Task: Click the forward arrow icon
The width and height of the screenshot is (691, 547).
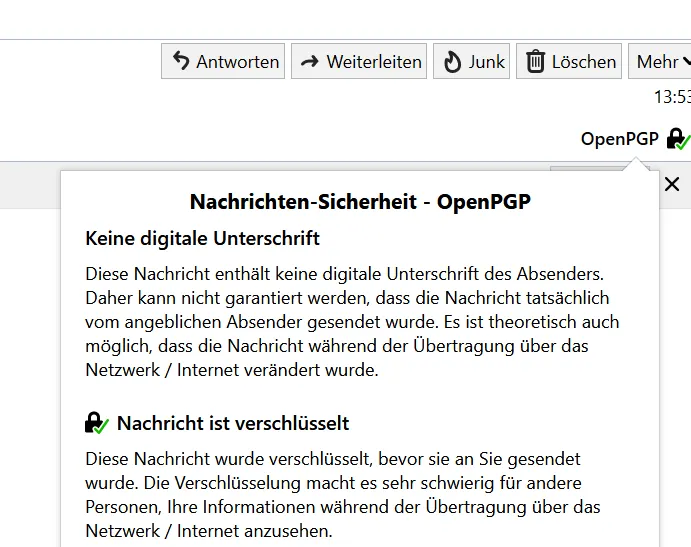Action: pyautogui.click(x=310, y=62)
